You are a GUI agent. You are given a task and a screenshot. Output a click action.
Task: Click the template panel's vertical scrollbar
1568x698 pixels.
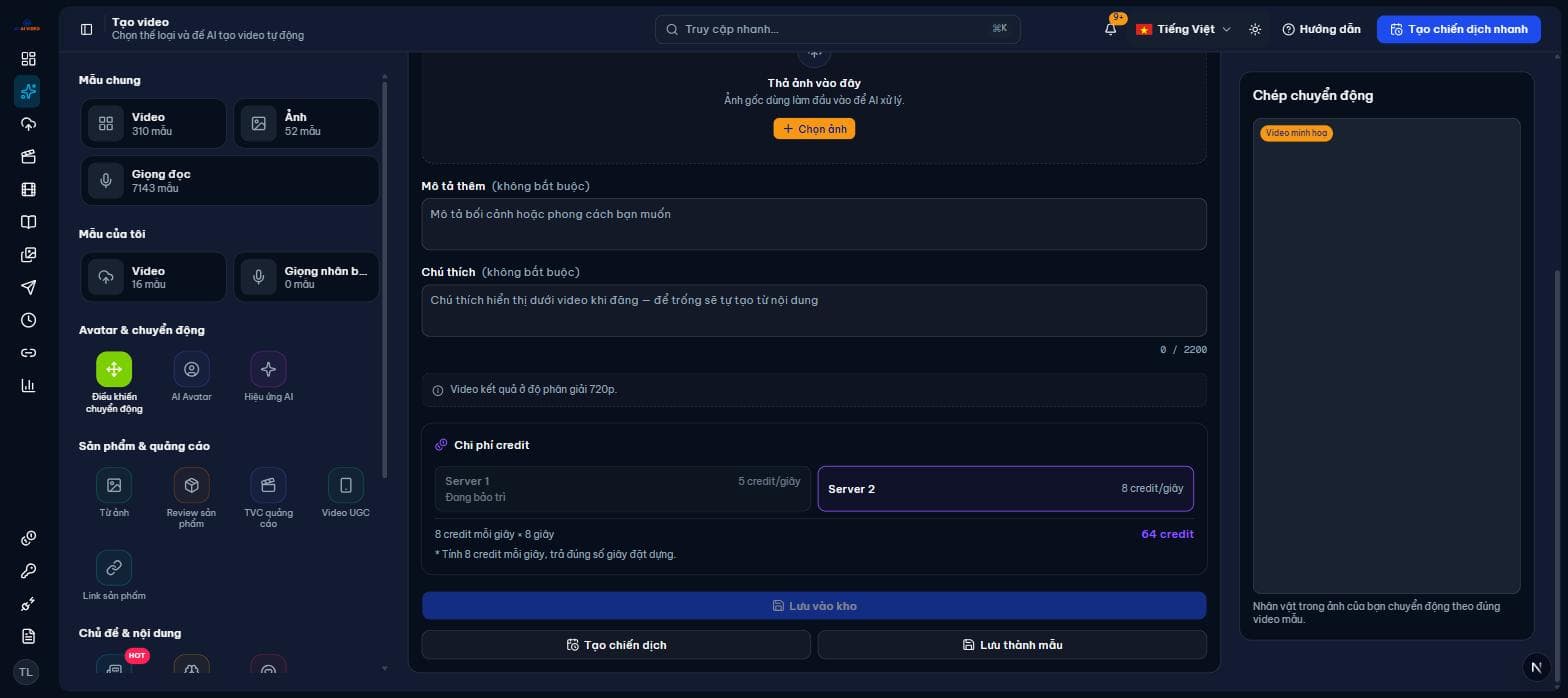384,280
